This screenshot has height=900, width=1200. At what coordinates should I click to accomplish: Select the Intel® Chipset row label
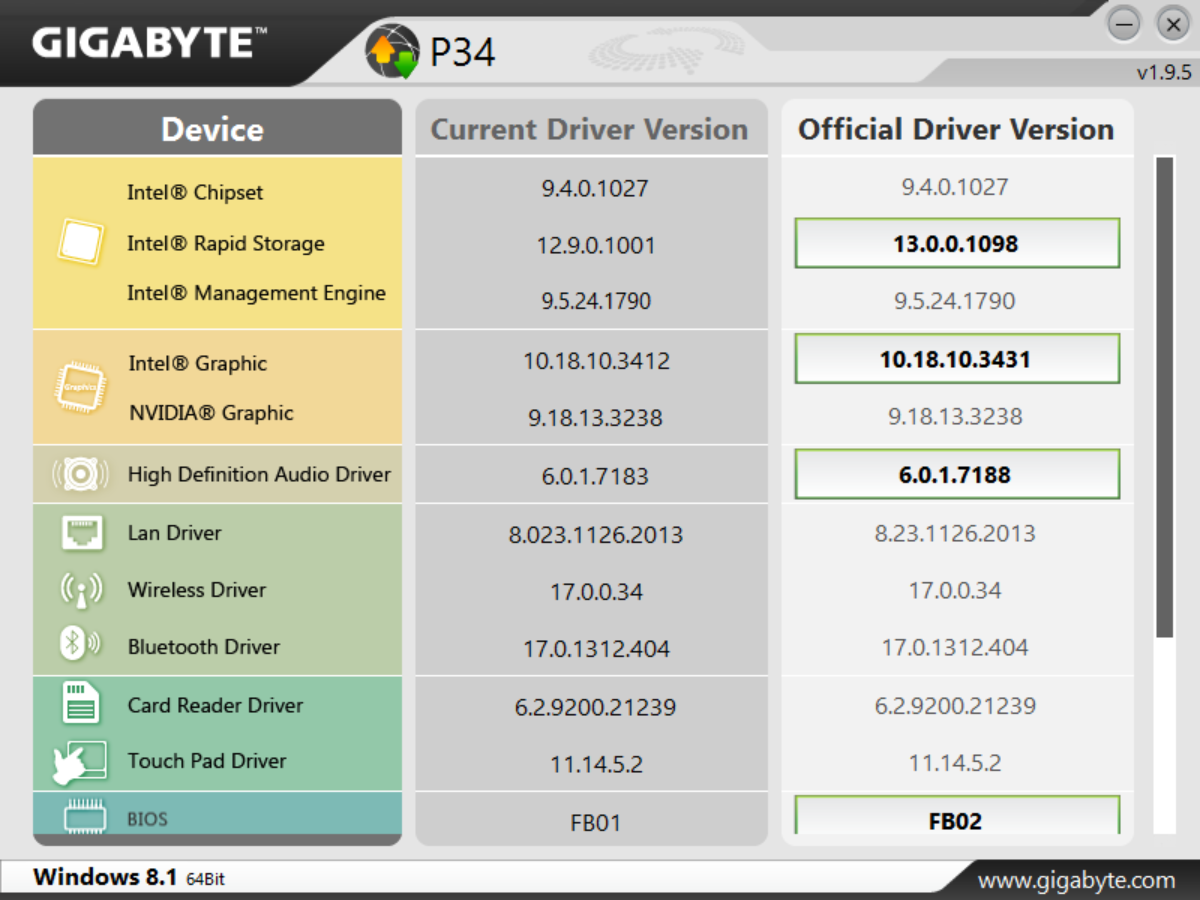point(195,192)
